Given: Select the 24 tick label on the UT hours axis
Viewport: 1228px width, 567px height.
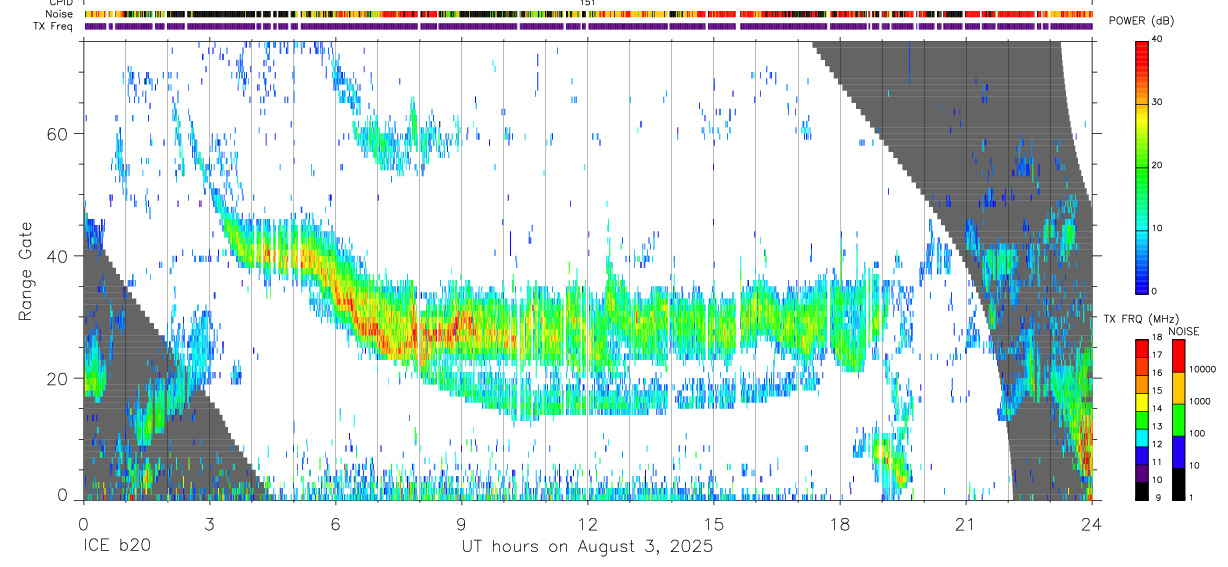Looking at the screenshot, I should point(1091,523).
